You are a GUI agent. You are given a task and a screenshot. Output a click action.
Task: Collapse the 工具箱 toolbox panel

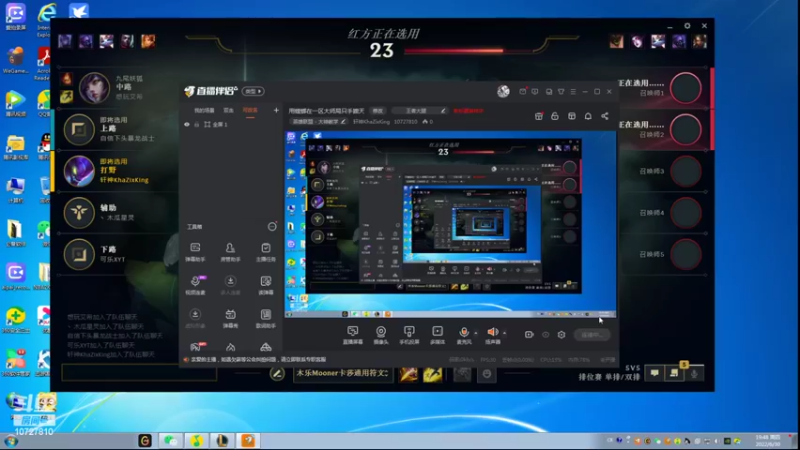click(272, 227)
